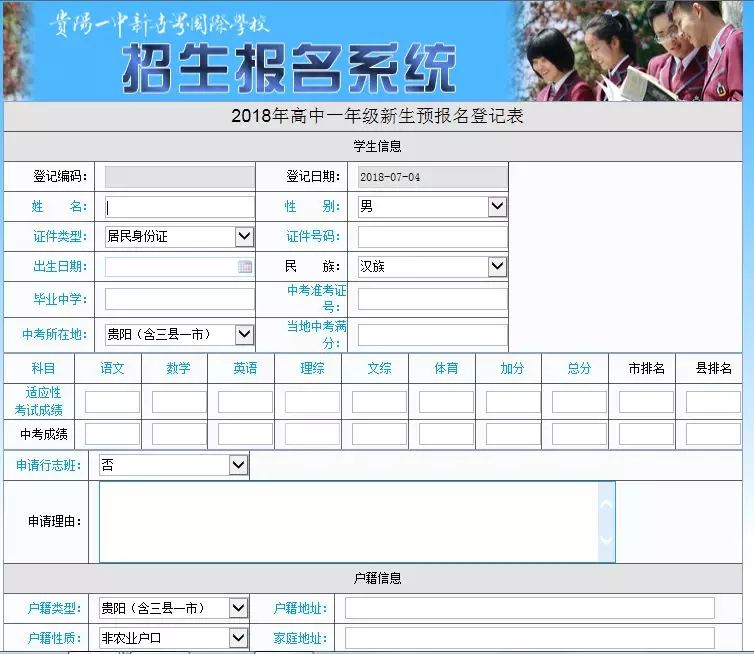This screenshot has height=654, width=754.
Task: Click 中考成绩 加分 score box
Action: tap(513, 434)
